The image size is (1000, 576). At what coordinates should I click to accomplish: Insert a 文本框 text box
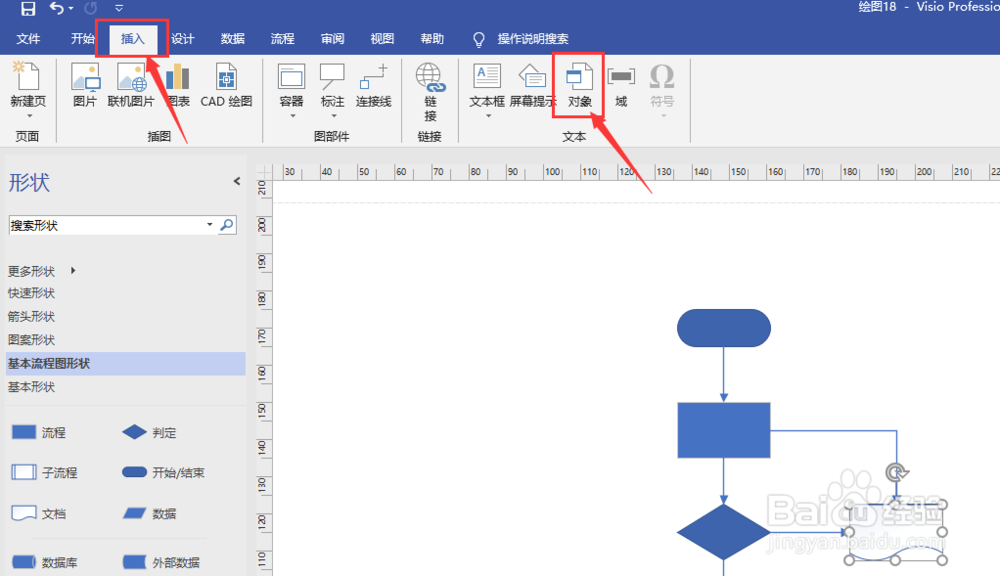pyautogui.click(x=485, y=85)
